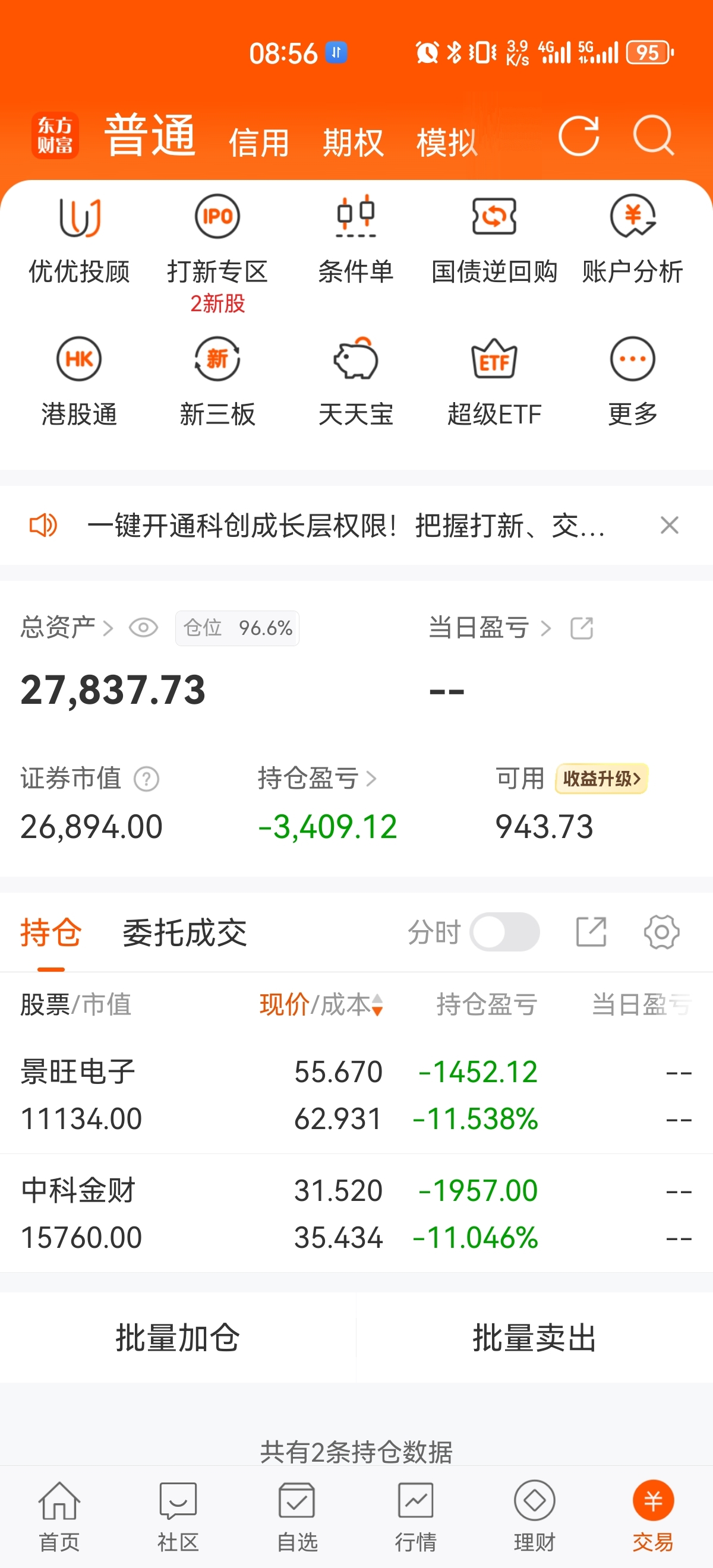Open 条件单 conditional order icon
The height and width of the screenshot is (1568, 713).
pyautogui.click(x=356, y=217)
